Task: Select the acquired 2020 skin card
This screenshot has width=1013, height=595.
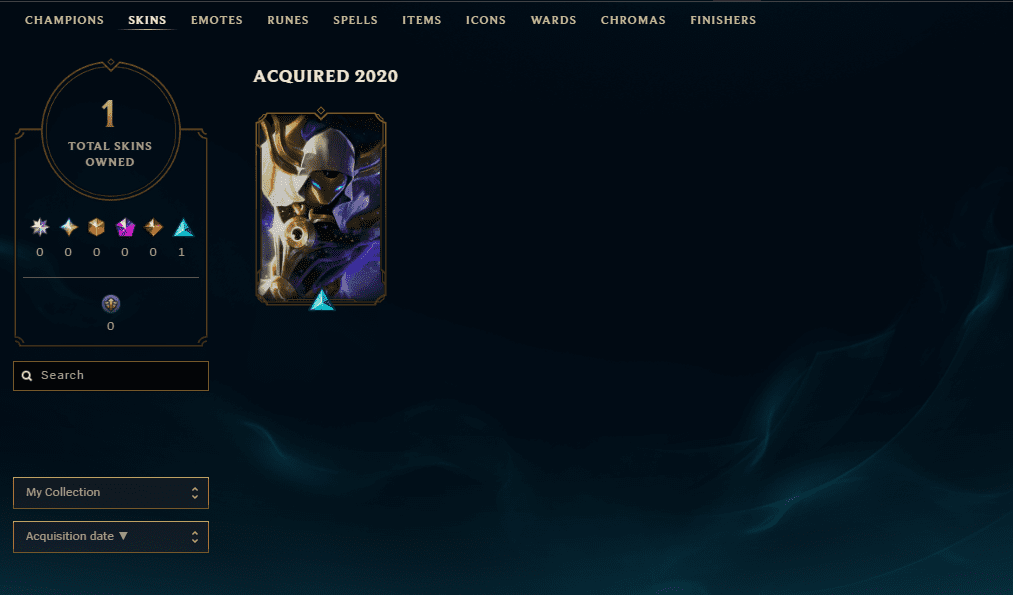Action: pos(321,208)
